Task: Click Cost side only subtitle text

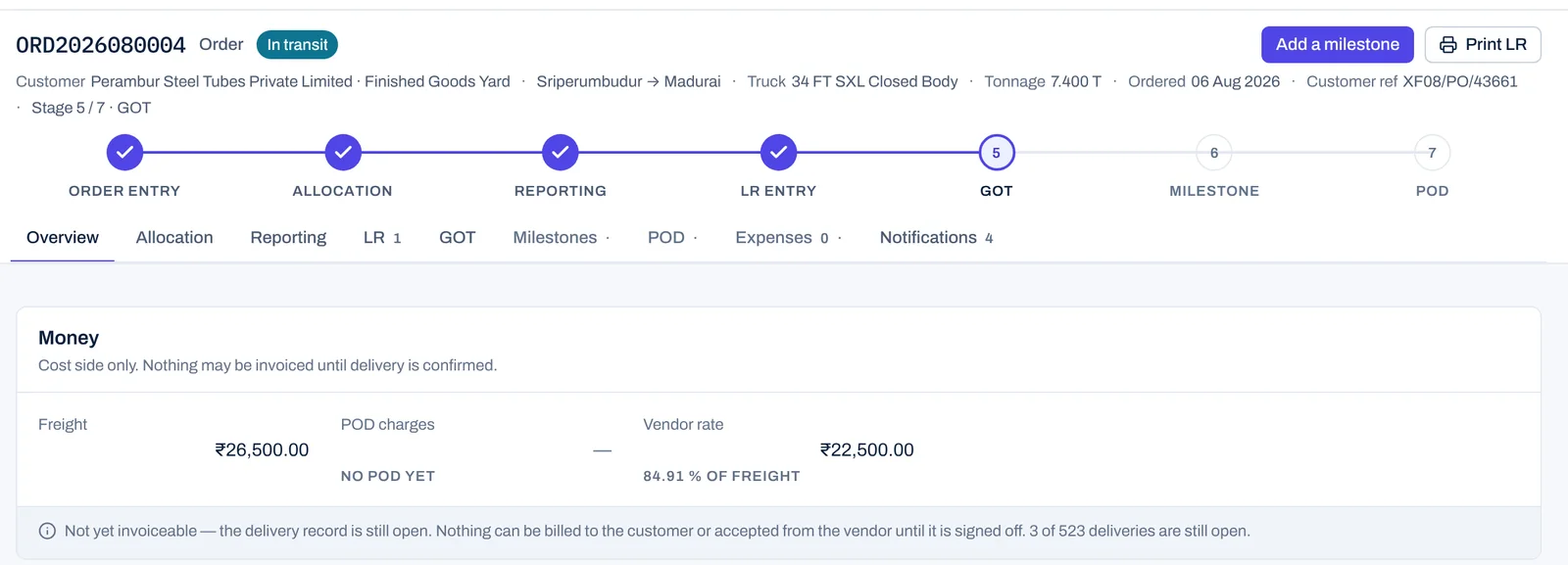Action: 268,365
